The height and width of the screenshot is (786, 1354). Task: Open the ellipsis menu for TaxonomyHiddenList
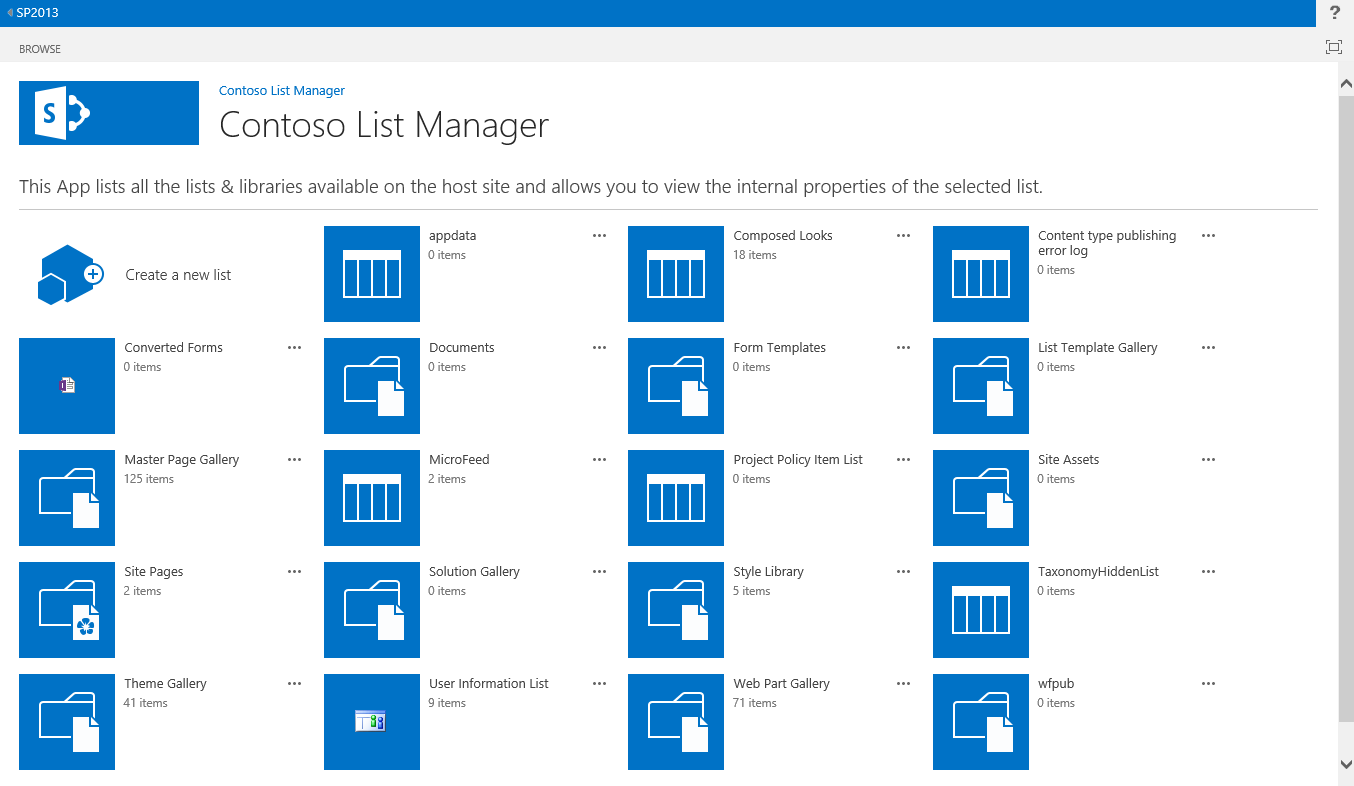(1208, 572)
